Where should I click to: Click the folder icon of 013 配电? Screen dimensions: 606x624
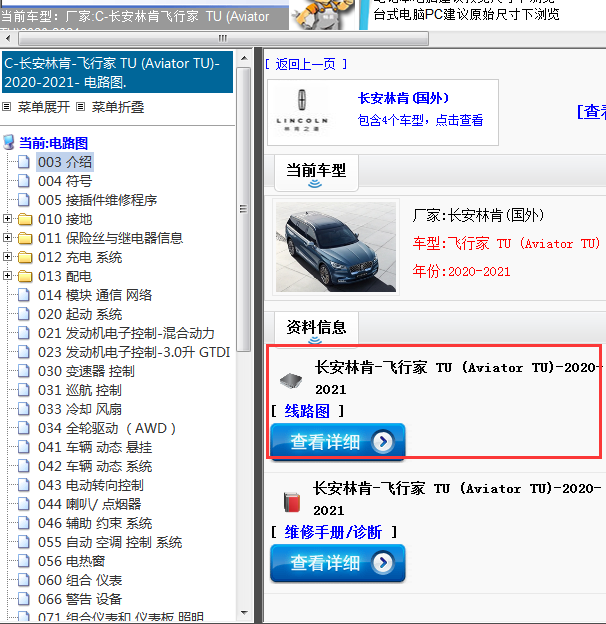tap(25, 276)
